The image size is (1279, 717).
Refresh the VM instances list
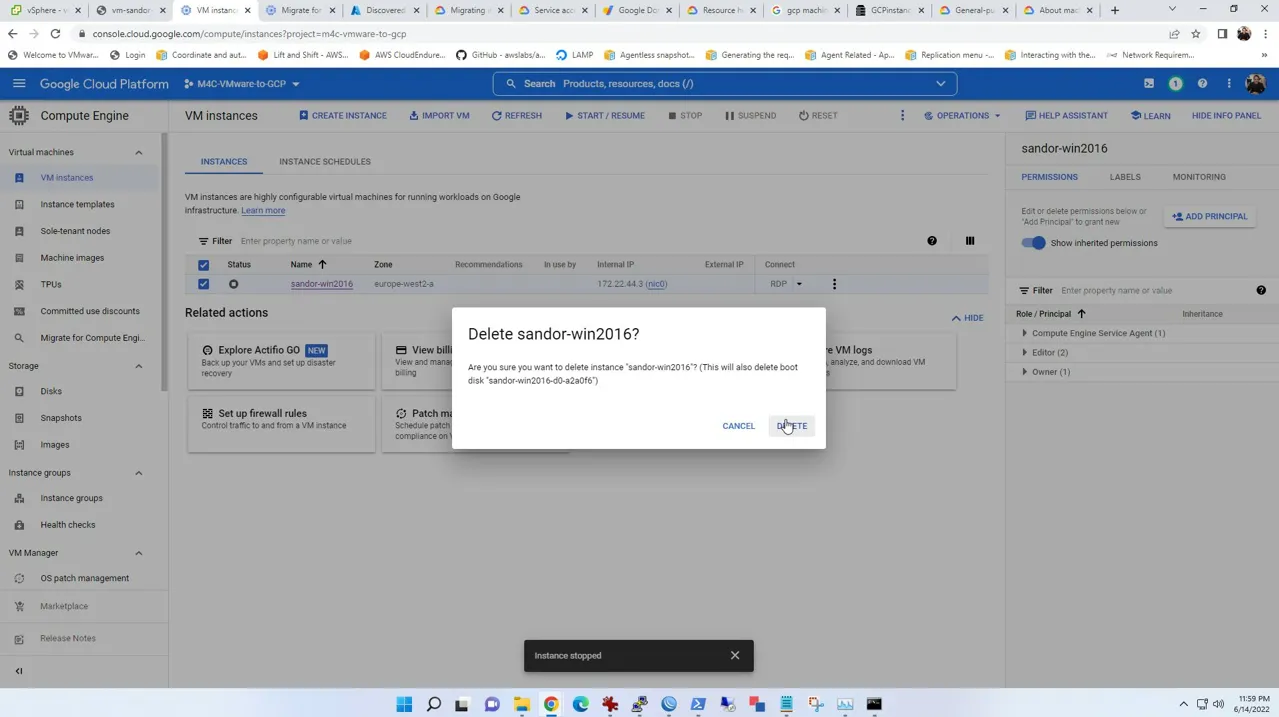[x=517, y=116]
